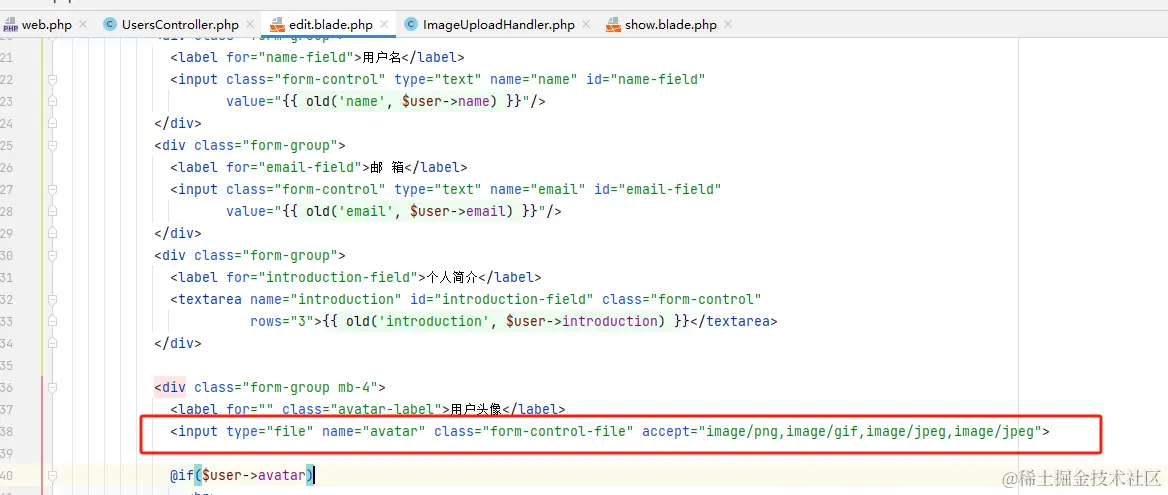Click name="email" attribute on line 27

[x=538, y=190]
